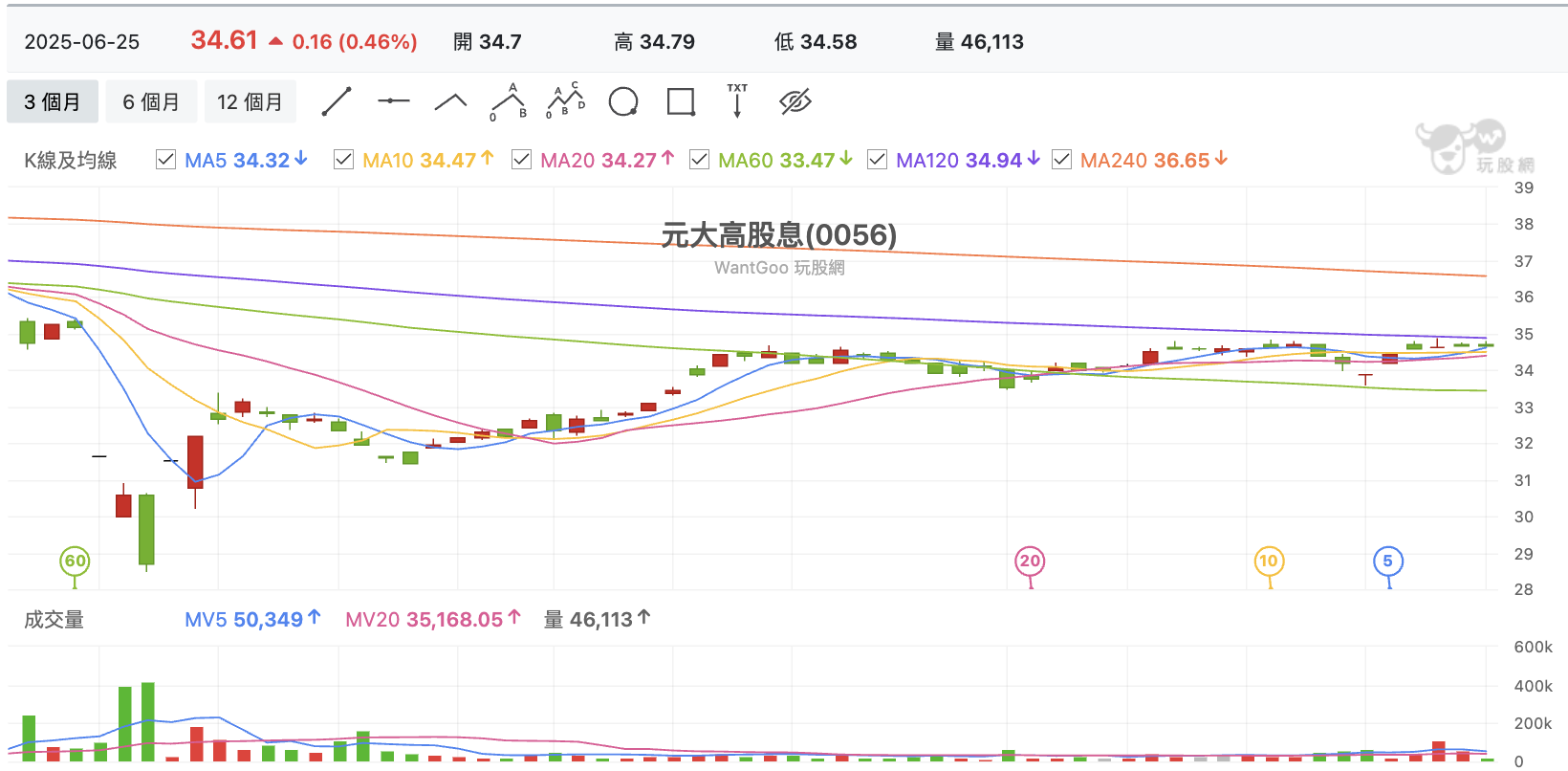The height and width of the screenshot is (771, 1568).
Task: Choose the TXT text annotation tool
Action: click(x=737, y=100)
